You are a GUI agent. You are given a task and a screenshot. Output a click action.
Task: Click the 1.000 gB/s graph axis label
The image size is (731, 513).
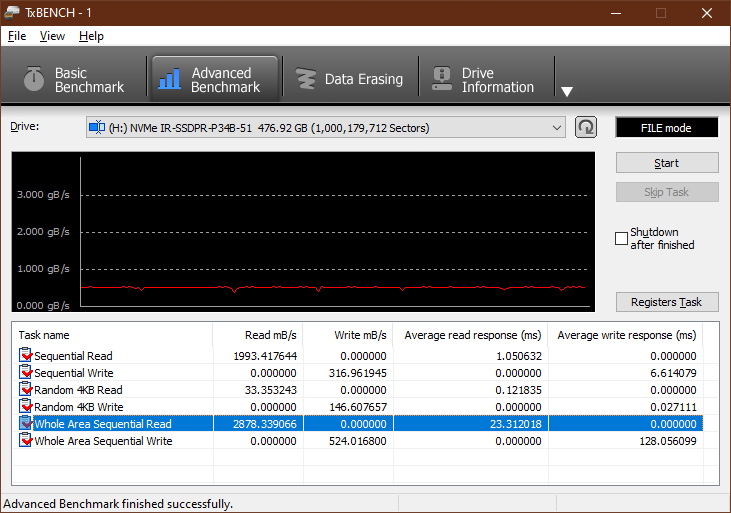[43, 269]
